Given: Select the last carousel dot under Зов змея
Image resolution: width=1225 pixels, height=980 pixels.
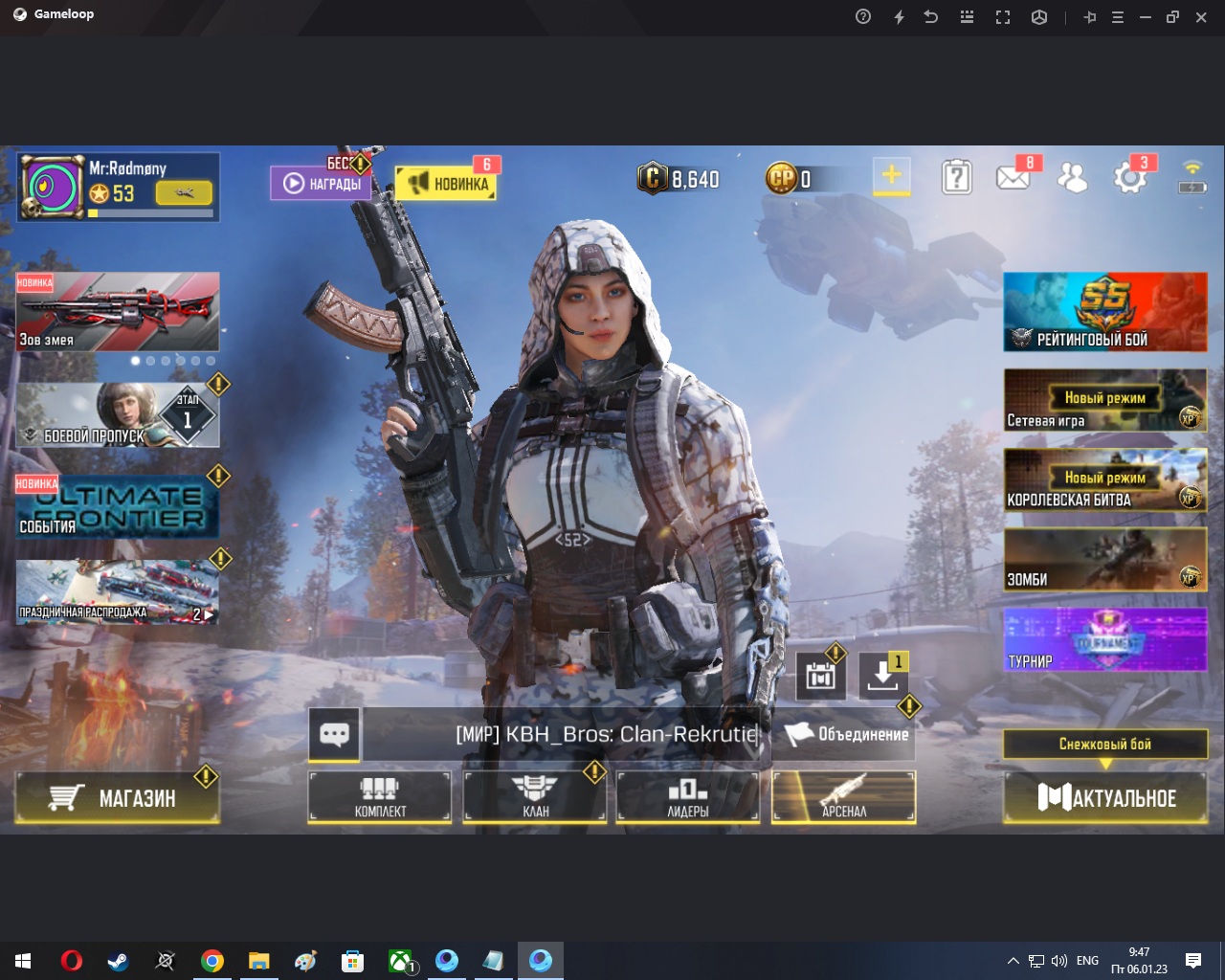Looking at the screenshot, I should click(211, 361).
